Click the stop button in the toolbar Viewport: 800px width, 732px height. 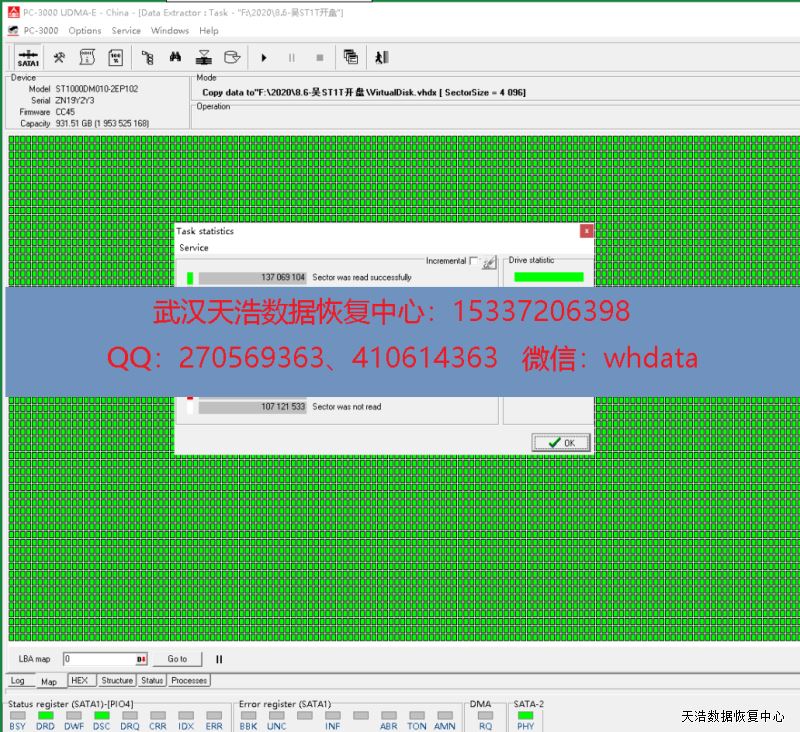click(x=320, y=58)
